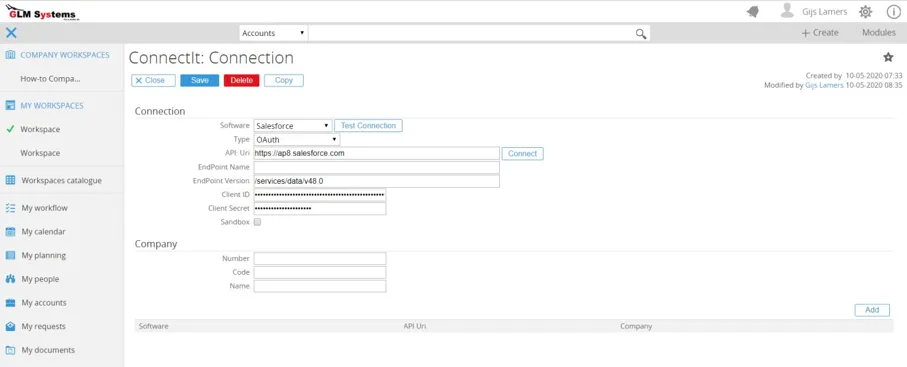Go to My documents
Image resolution: width=907 pixels, height=367 pixels.
point(48,350)
